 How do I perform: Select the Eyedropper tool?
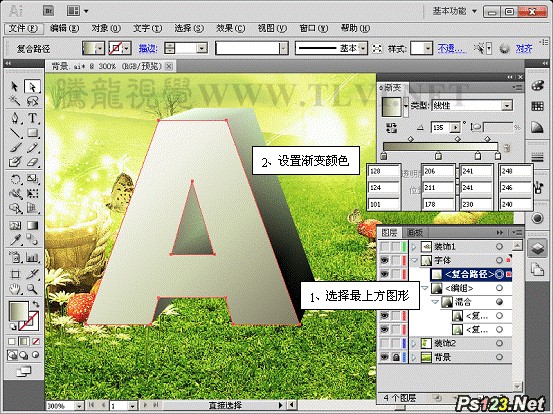point(15,240)
